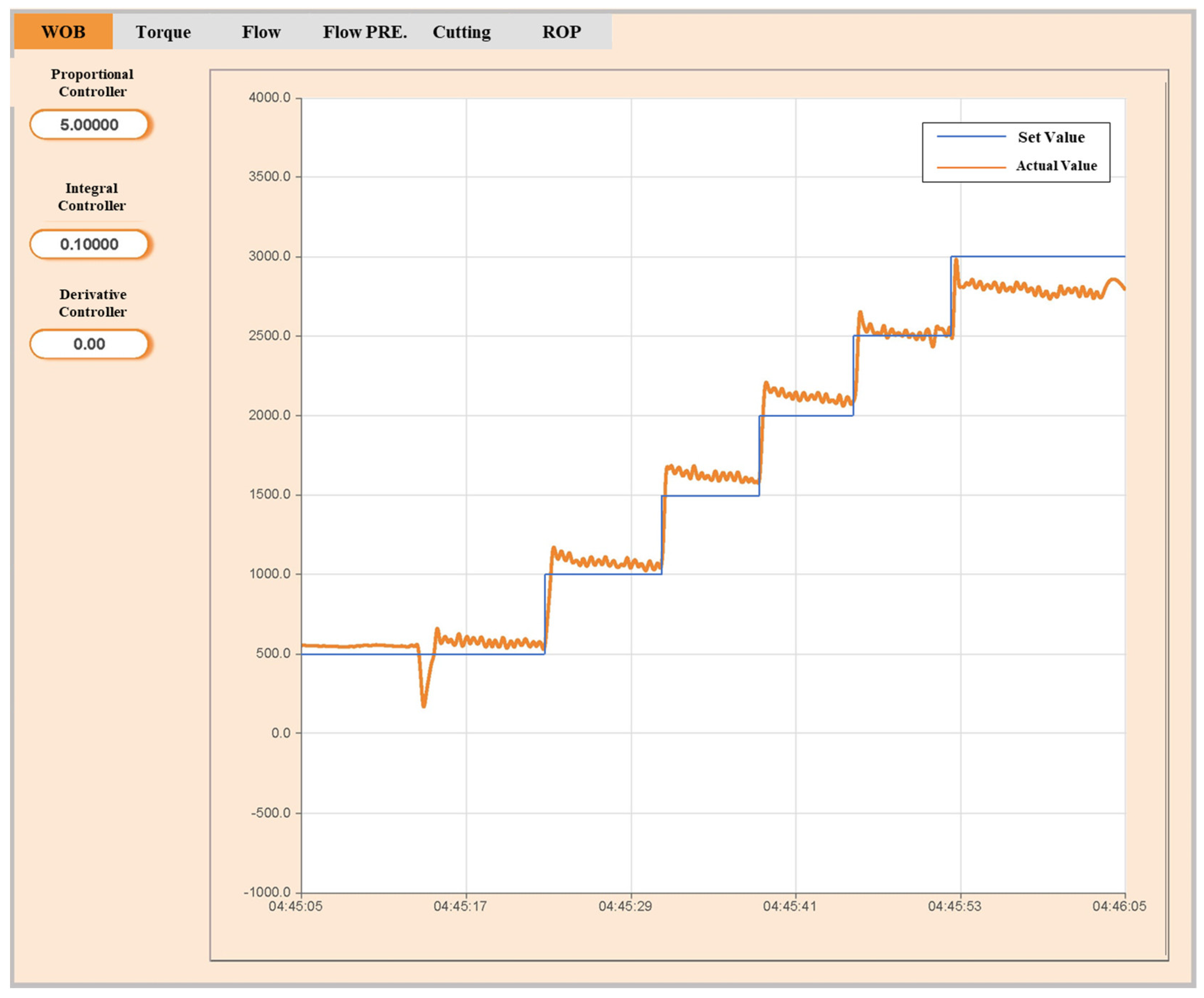1204x998 pixels.
Task: Click the Set Value legend entry
Action: click(1051, 138)
